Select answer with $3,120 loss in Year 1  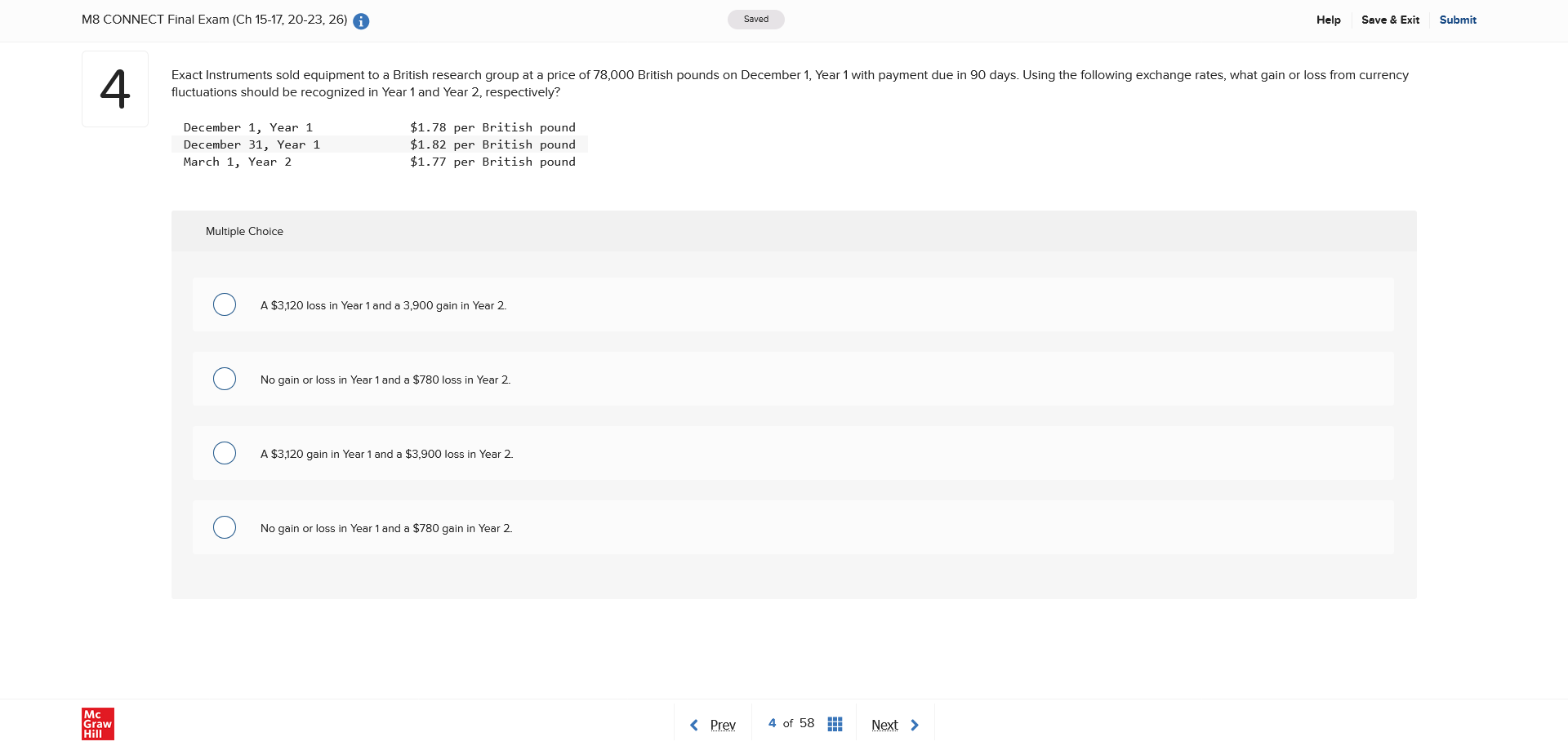[x=224, y=304]
